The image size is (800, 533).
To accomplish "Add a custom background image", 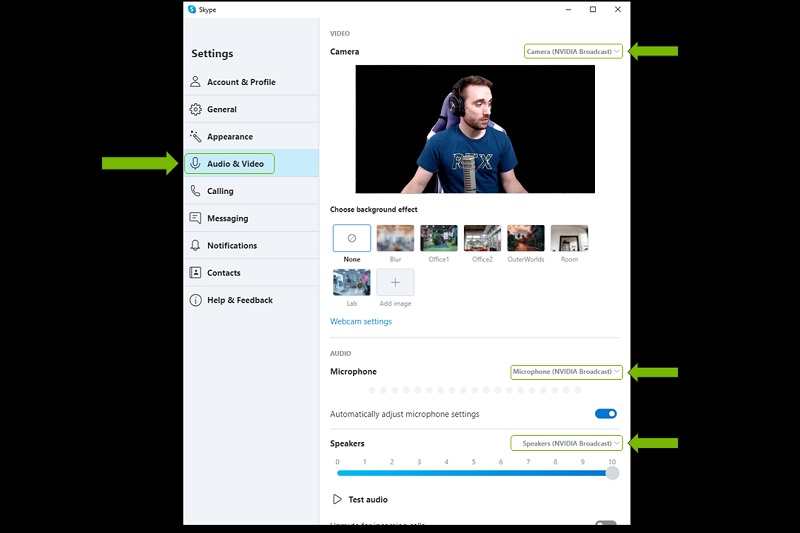I will click(x=395, y=282).
